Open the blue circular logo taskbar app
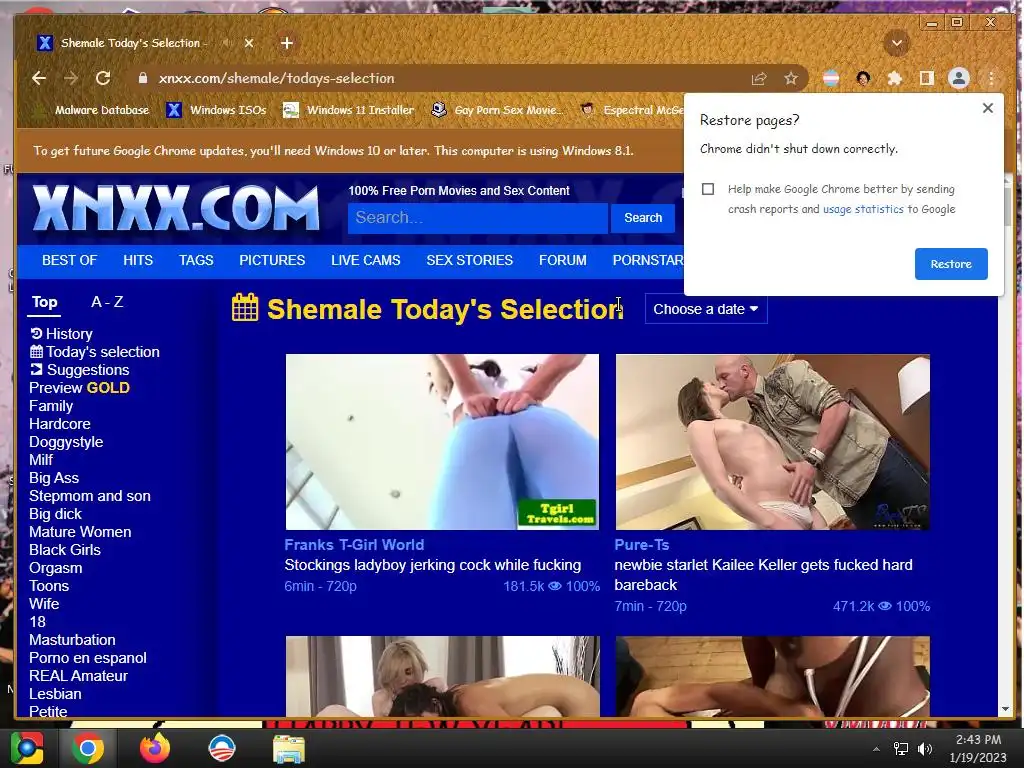Screen dimensions: 1024x768 221,748
